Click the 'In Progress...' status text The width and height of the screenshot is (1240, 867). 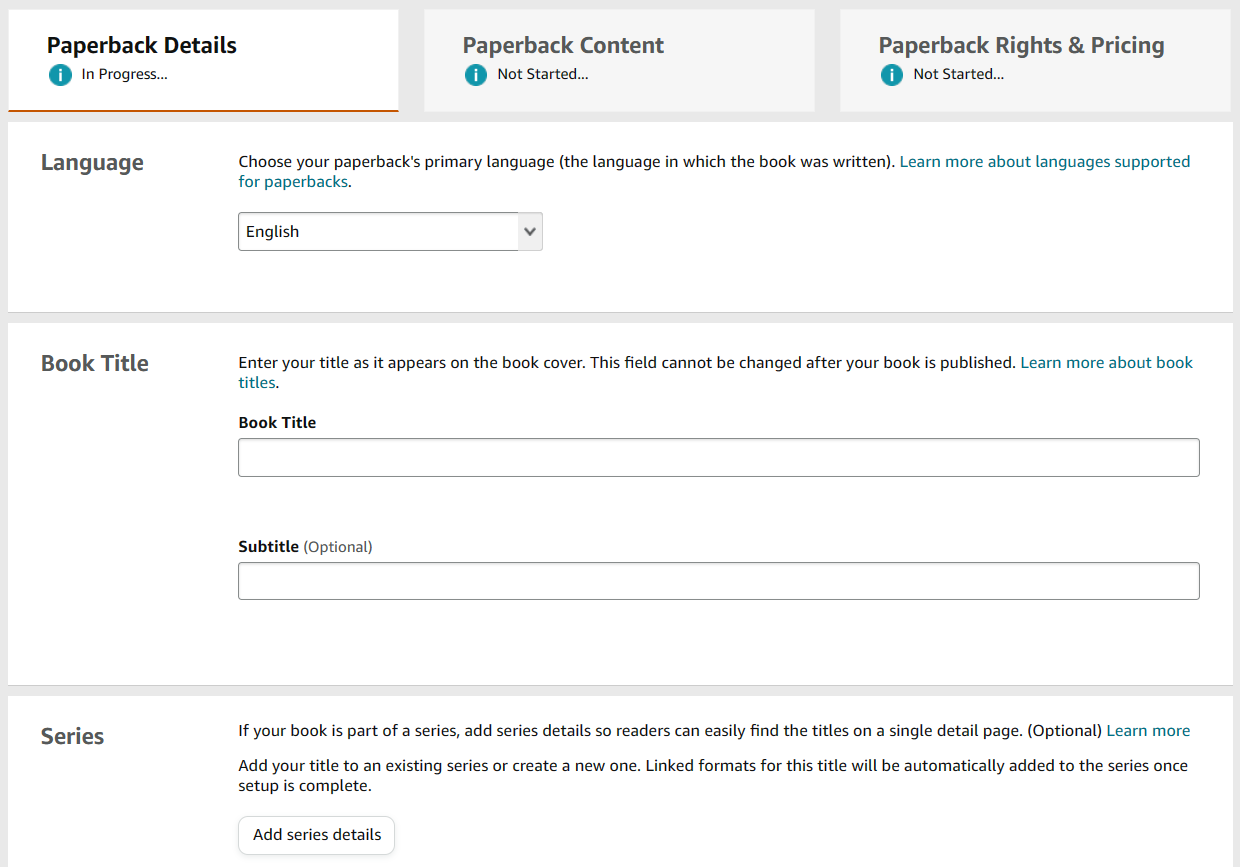pyautogui.click(x=124, y=75)
